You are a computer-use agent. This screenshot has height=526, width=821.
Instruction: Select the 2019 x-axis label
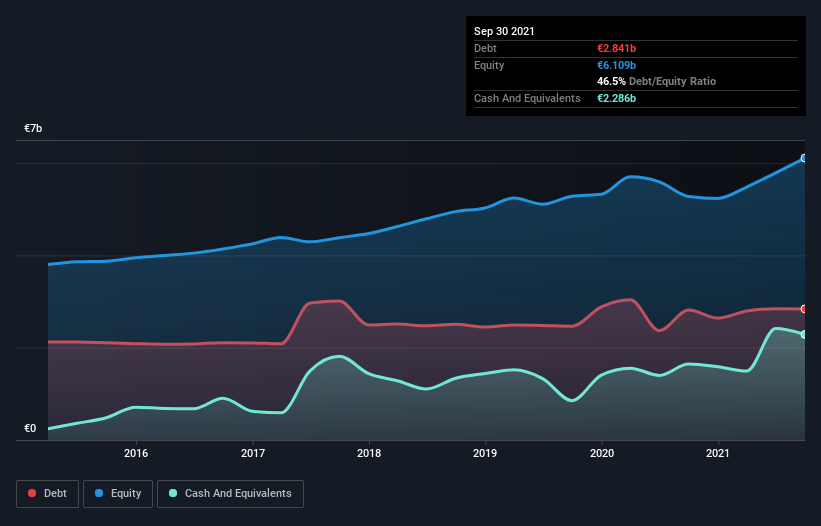point(485,453)
